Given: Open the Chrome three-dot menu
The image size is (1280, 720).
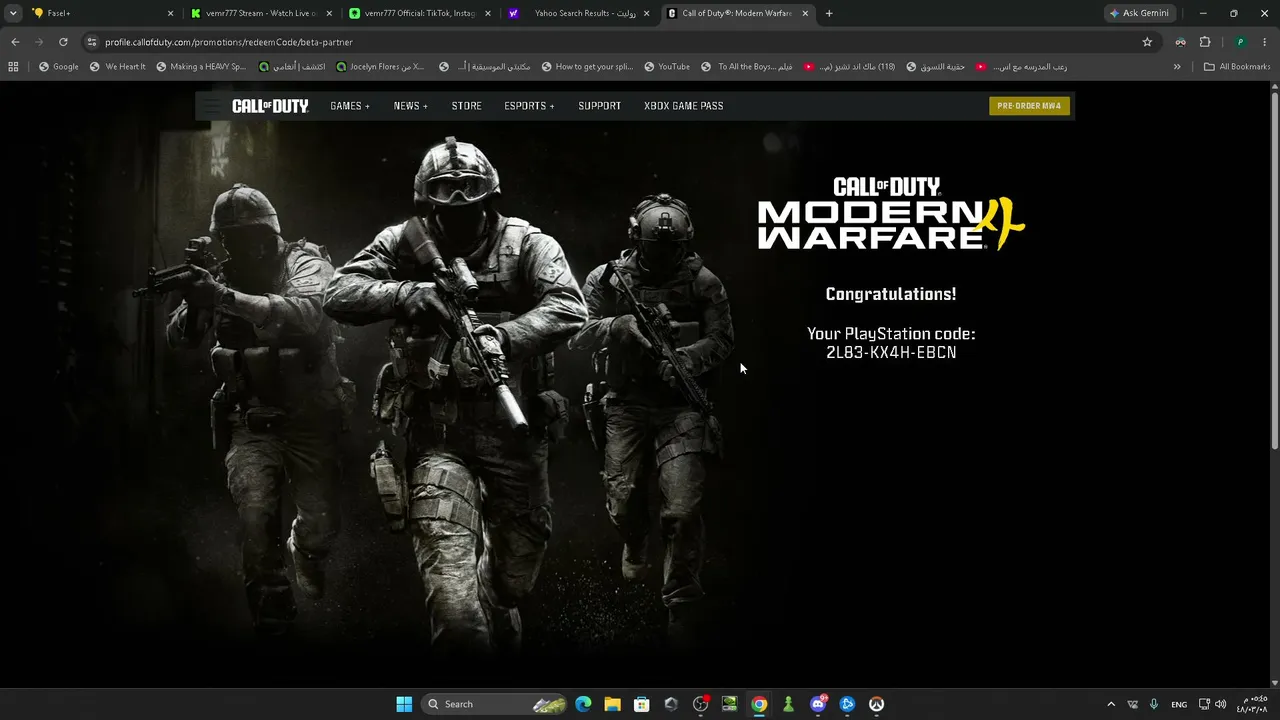Looking at the screenshot, I should pos(1265,42).
